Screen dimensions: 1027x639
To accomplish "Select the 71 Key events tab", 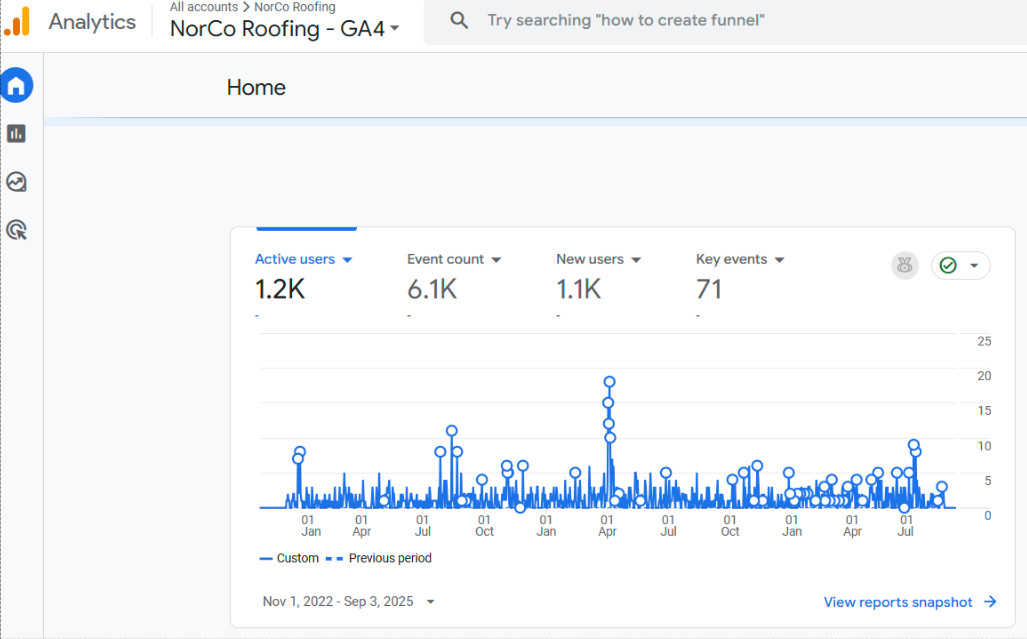I will point(740,278).
